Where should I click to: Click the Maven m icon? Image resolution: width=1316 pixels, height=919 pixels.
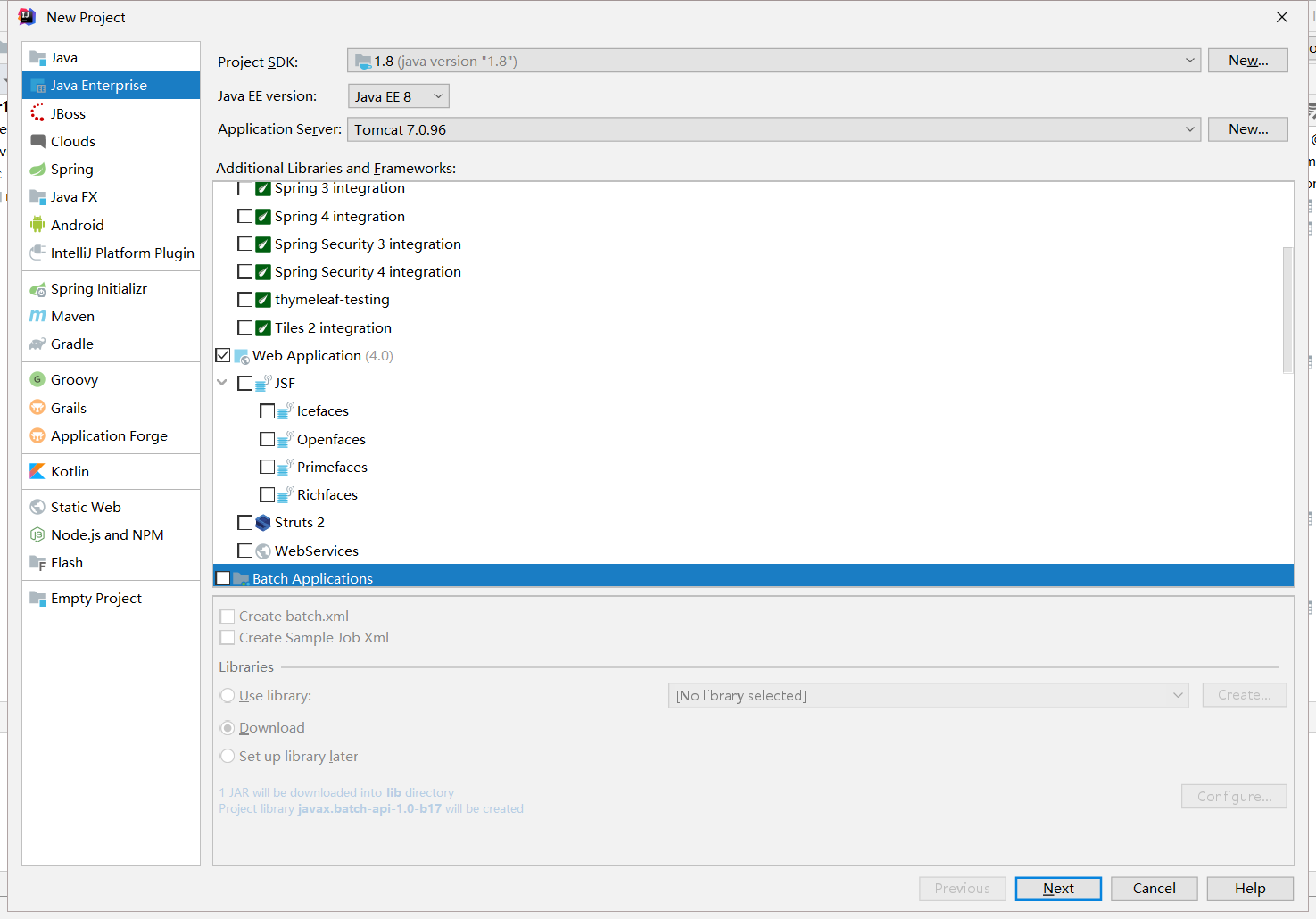pos(37,317)
